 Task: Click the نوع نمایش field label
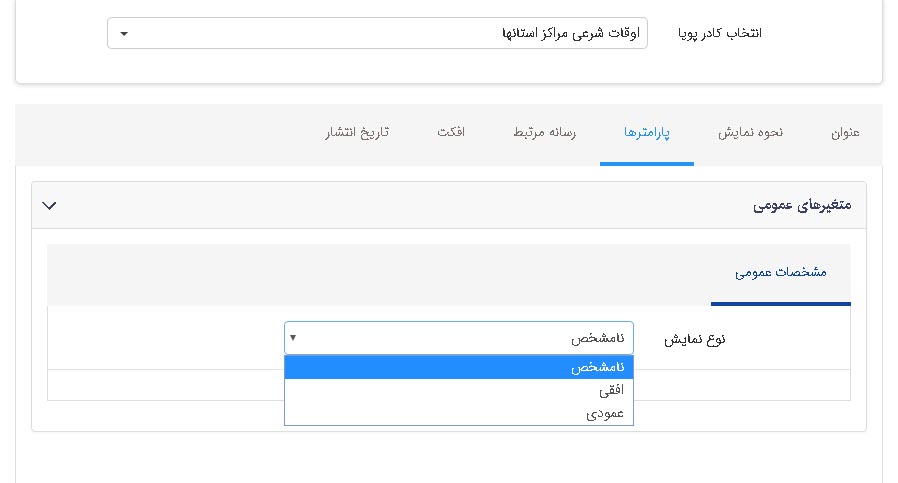695,339
